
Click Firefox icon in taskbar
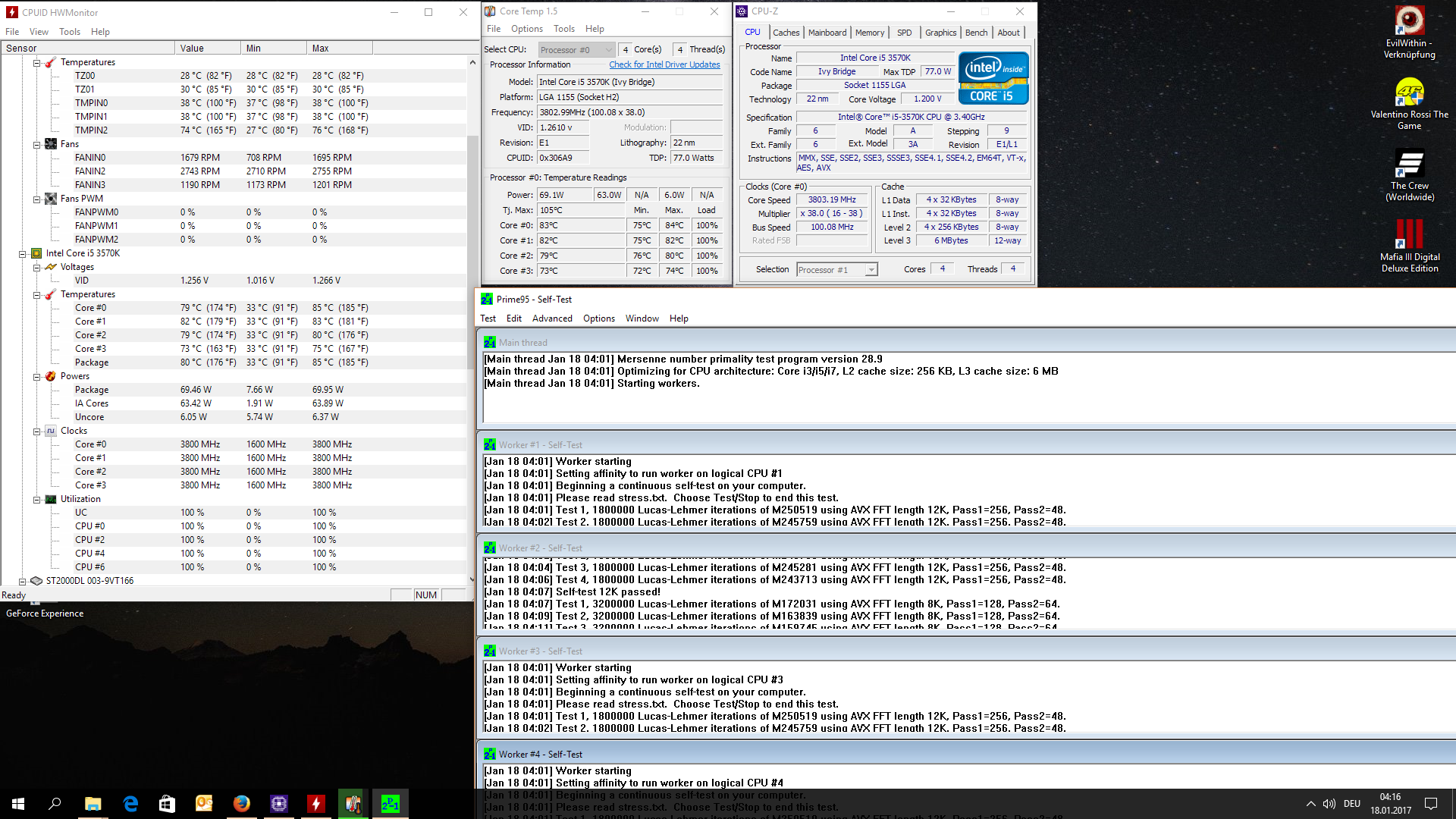pos(241,803)
